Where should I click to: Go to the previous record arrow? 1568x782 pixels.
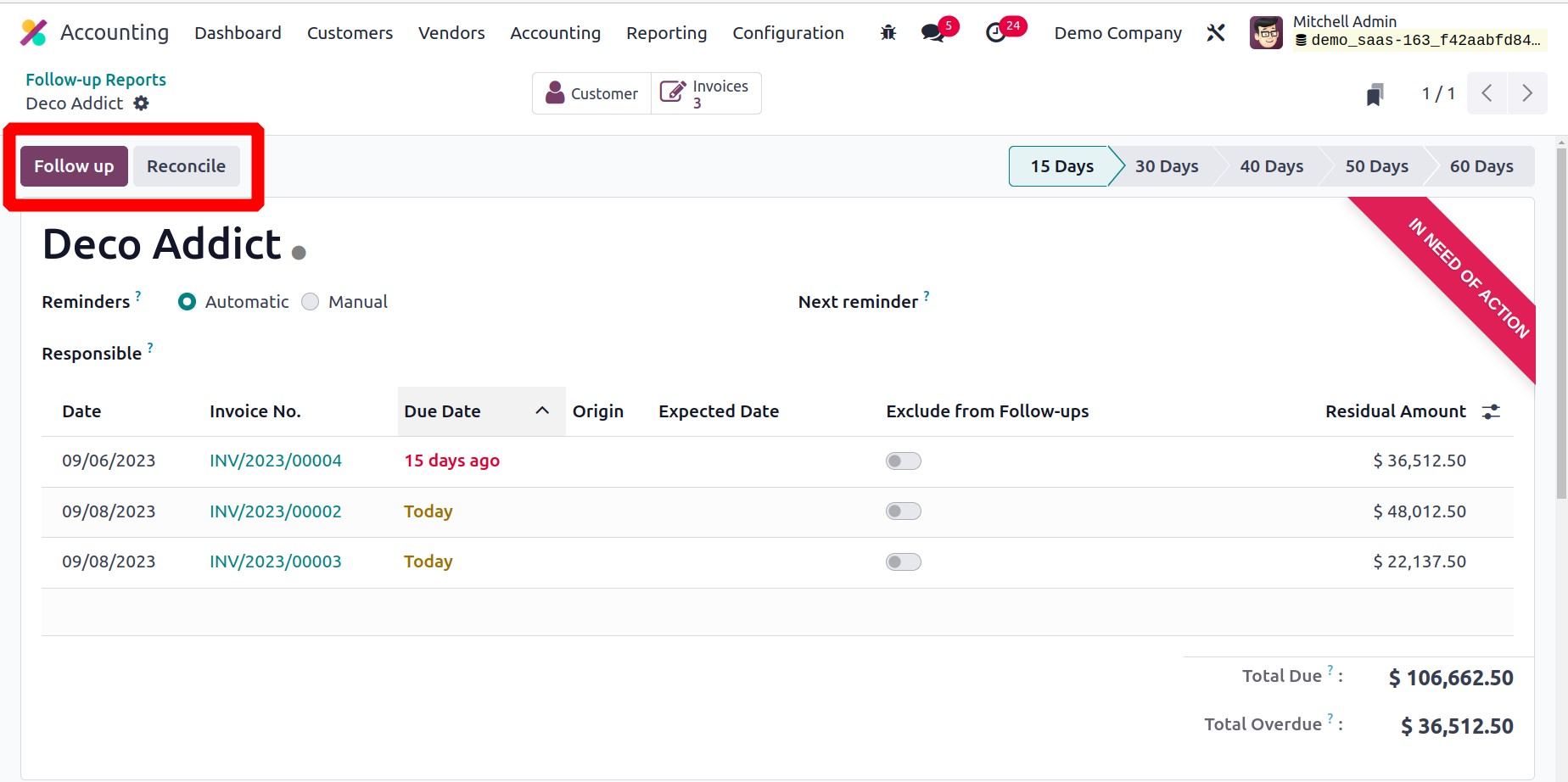(x=1487, y=93)
